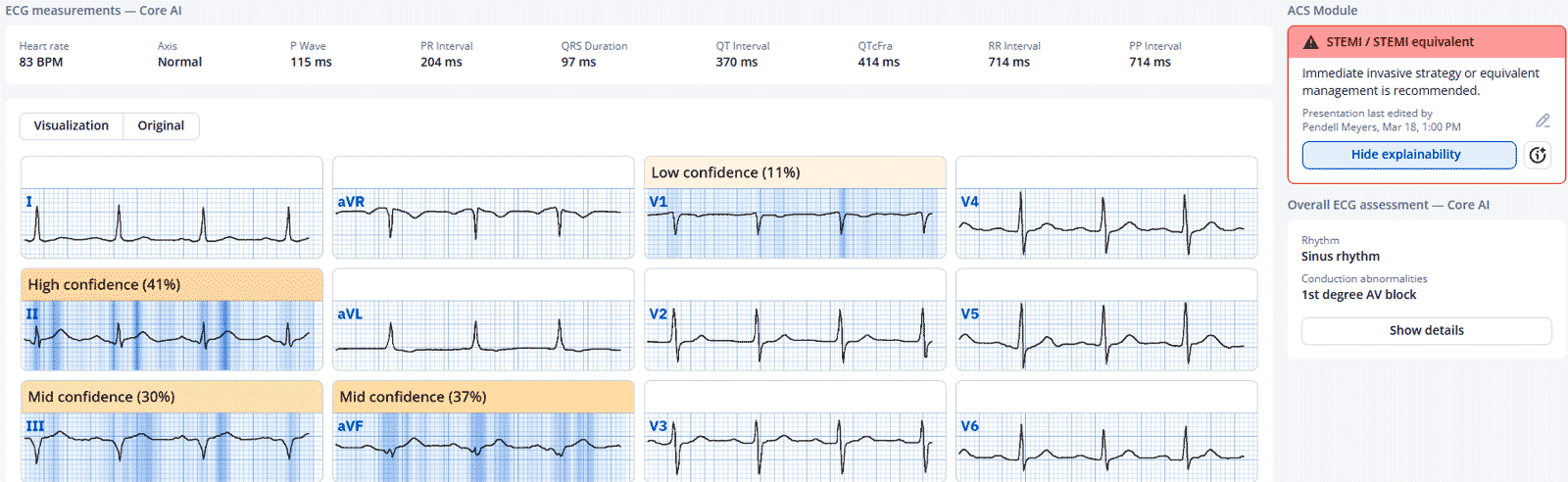This screenshot has height=482, width=1568.
Task: Click the STEMI warning triangle icon
Action: [x=1310, y=42]
